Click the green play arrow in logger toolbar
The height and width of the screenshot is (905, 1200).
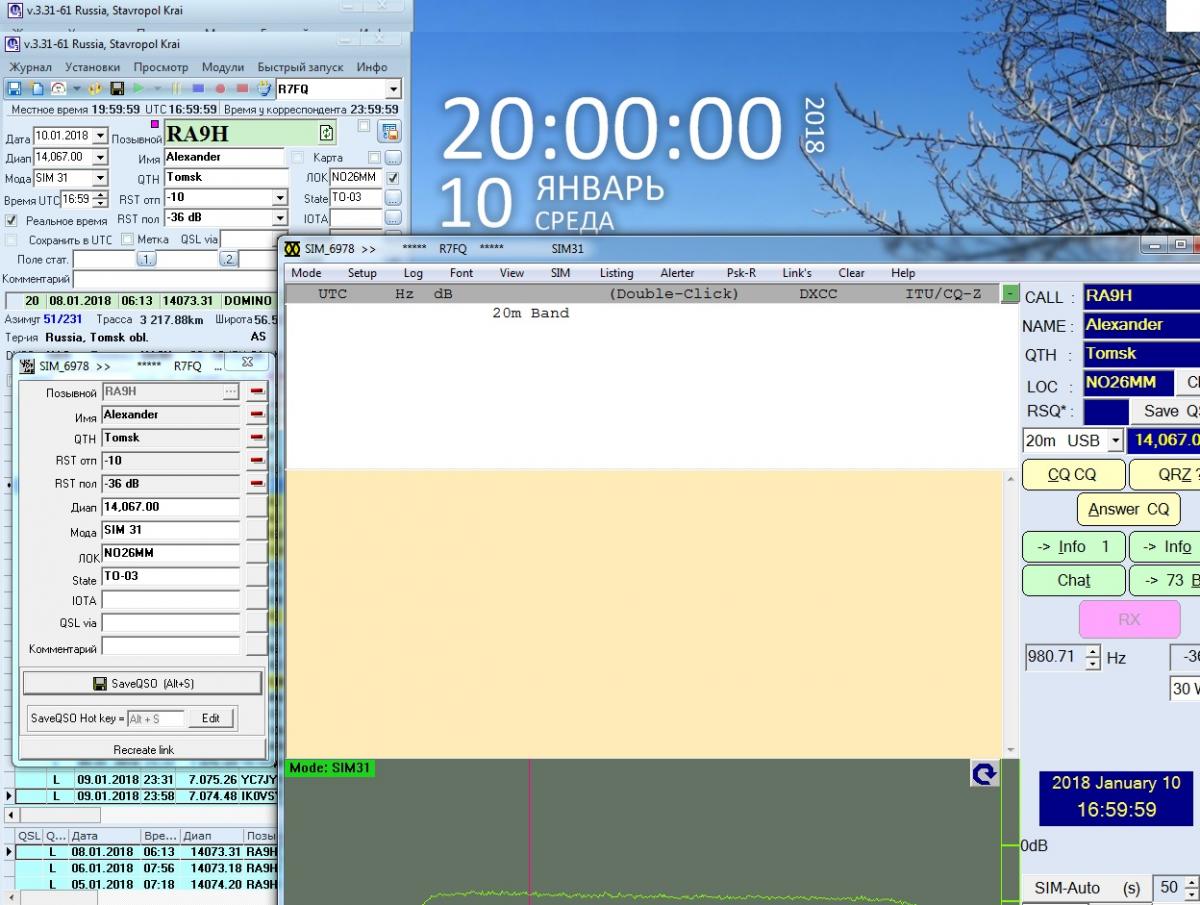tap(139, 89)
